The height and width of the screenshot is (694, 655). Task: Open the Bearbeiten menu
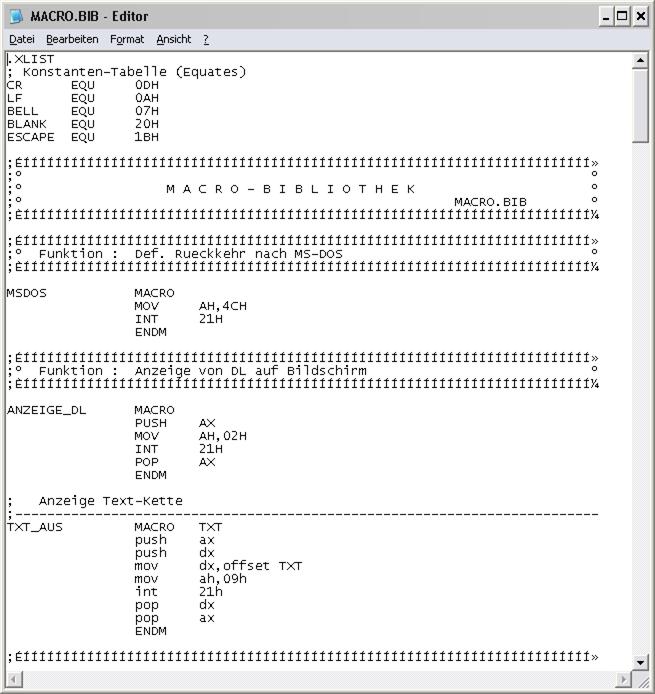click(72, 39)
